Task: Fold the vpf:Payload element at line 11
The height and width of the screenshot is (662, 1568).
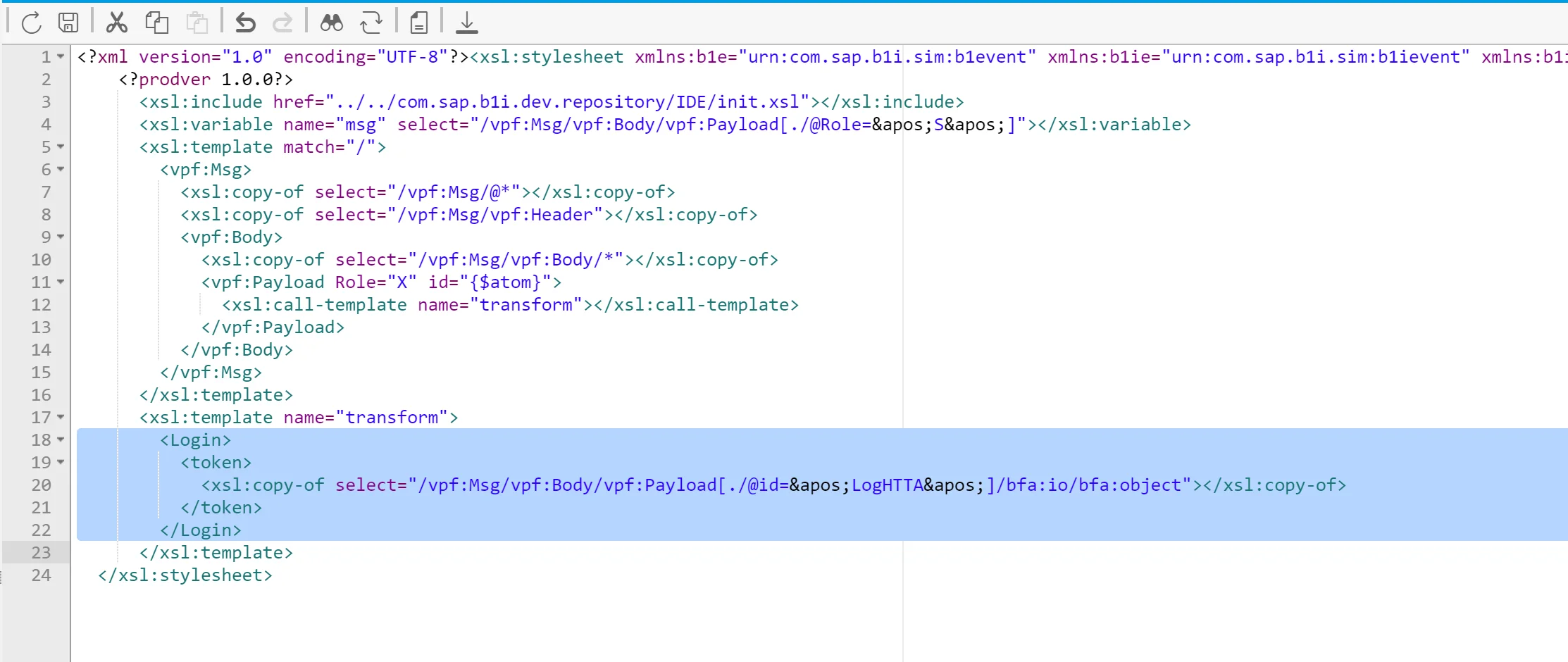Action: [61, 282]
